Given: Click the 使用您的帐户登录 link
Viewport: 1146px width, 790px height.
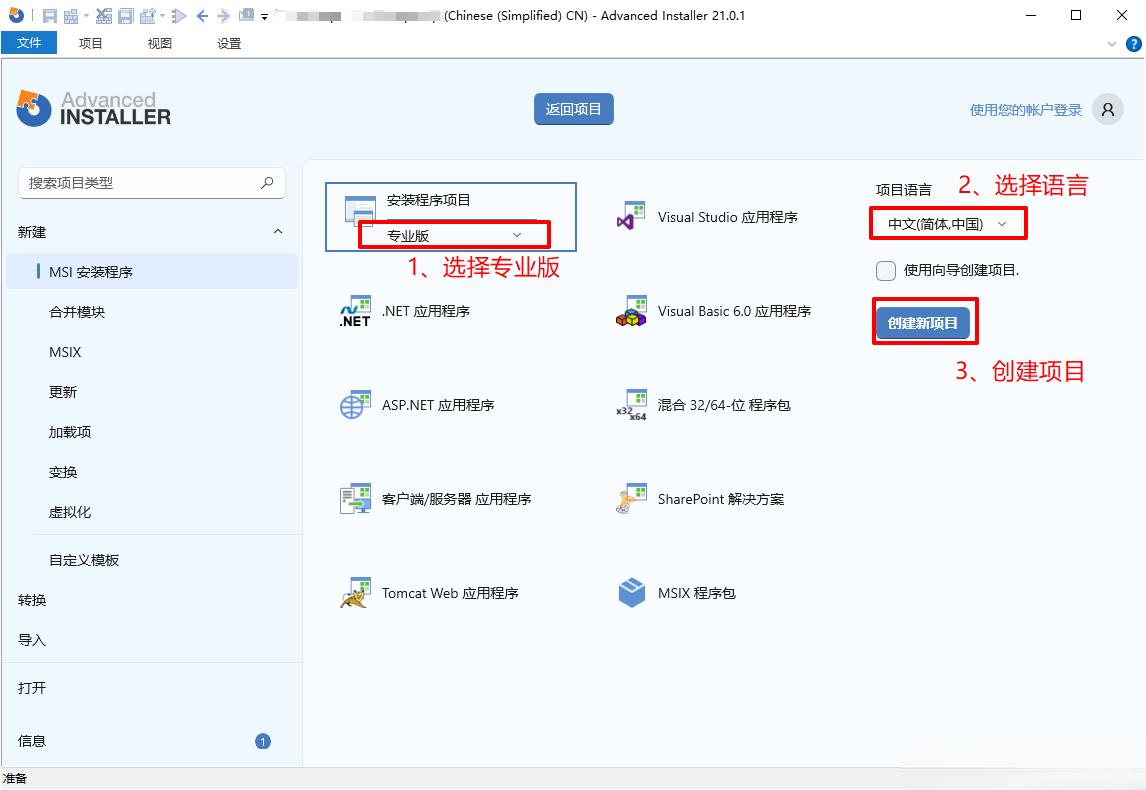Looking at the screenshot, I should (1025, 110).
